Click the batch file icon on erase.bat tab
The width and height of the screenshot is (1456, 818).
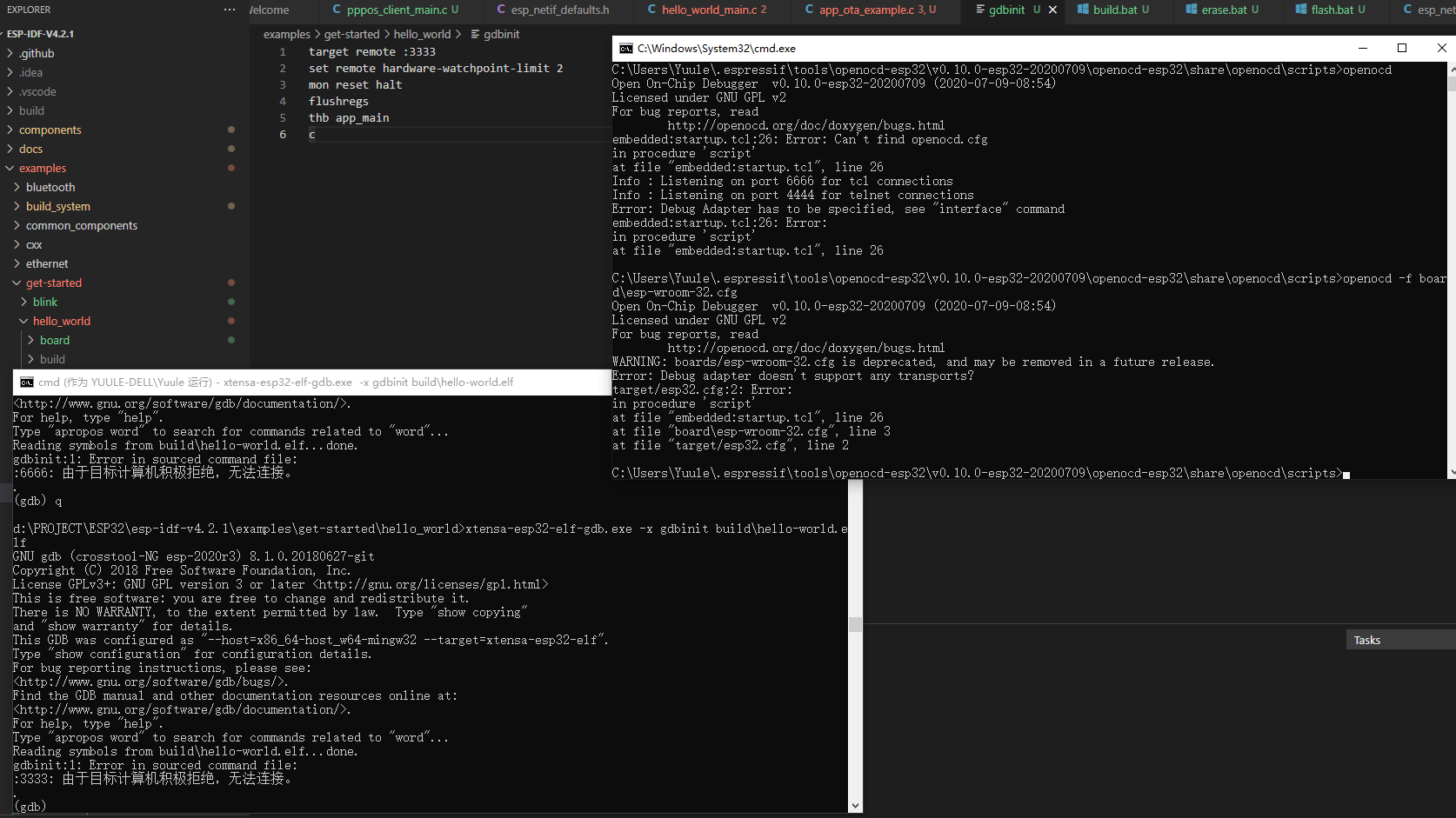[1192, 10]
